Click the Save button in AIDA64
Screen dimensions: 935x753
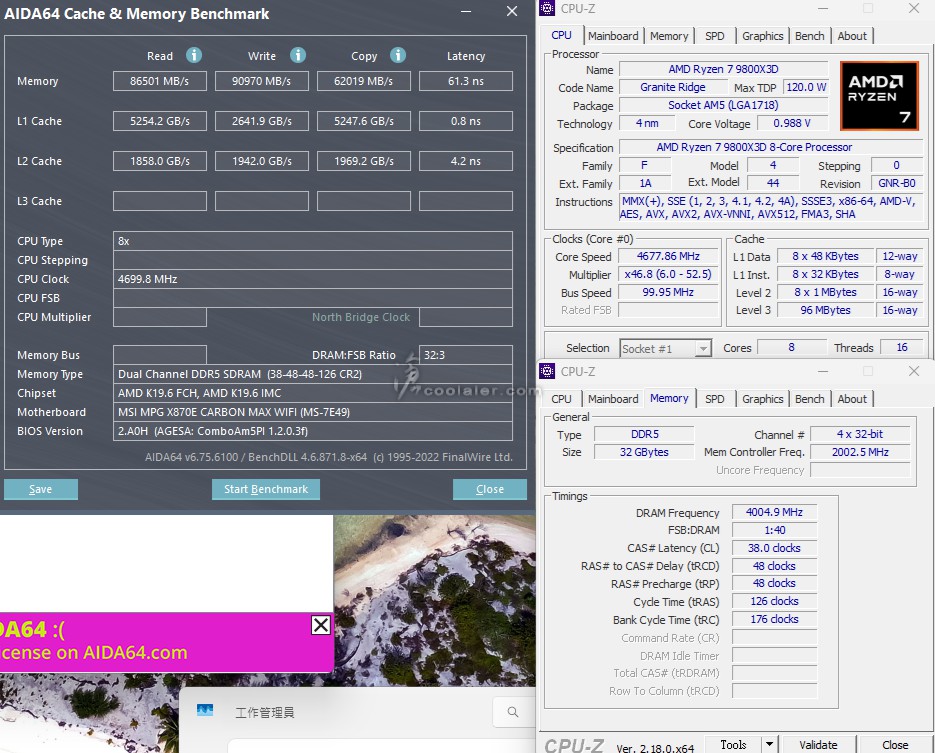(x=41, y=489)
